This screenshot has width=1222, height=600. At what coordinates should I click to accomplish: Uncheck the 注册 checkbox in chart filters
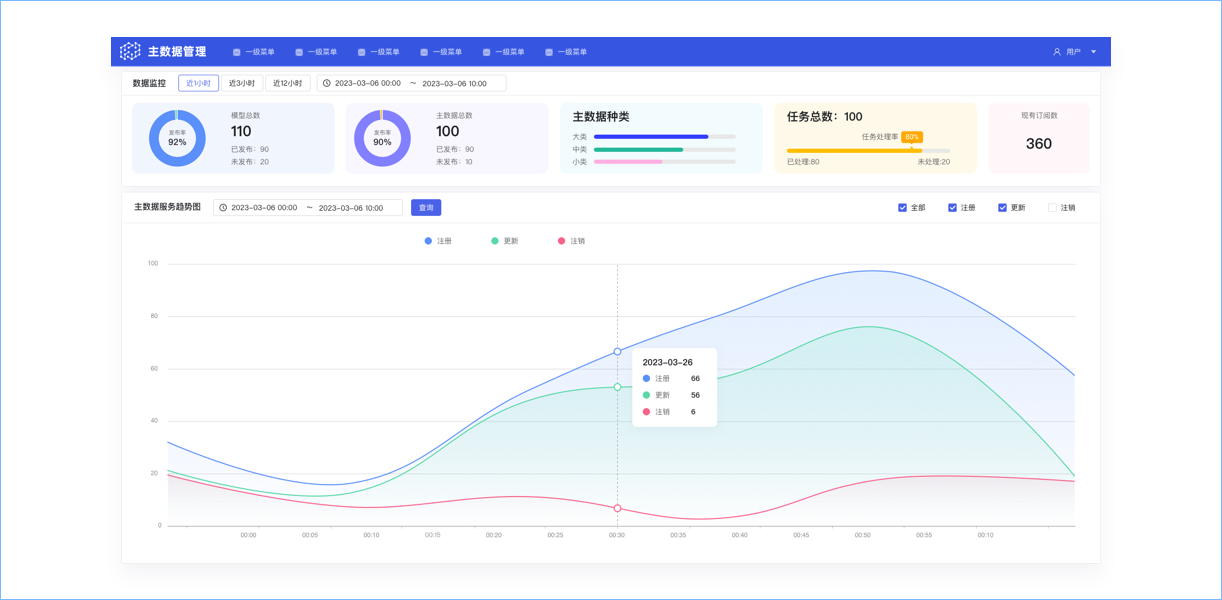point(952,208)
